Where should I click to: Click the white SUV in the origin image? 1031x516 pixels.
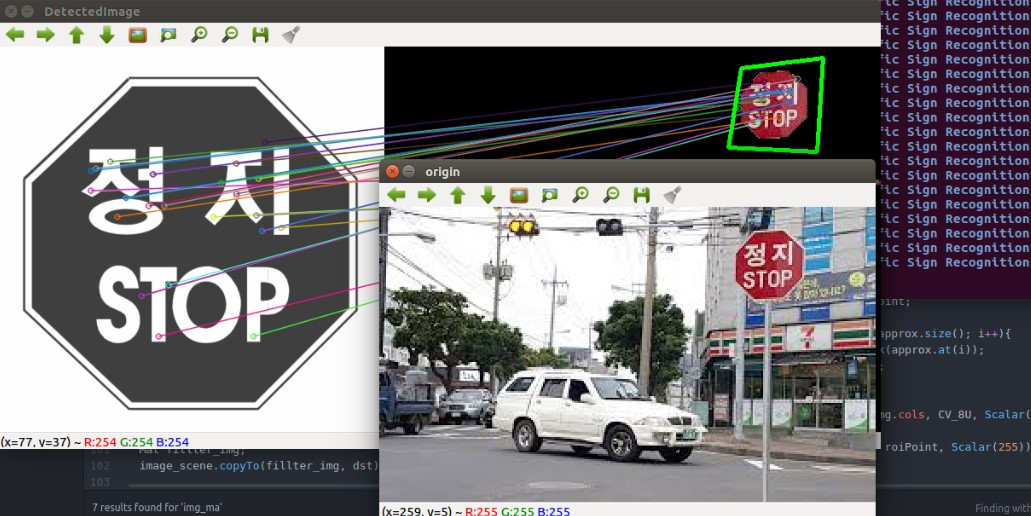[x=598, y=413]
